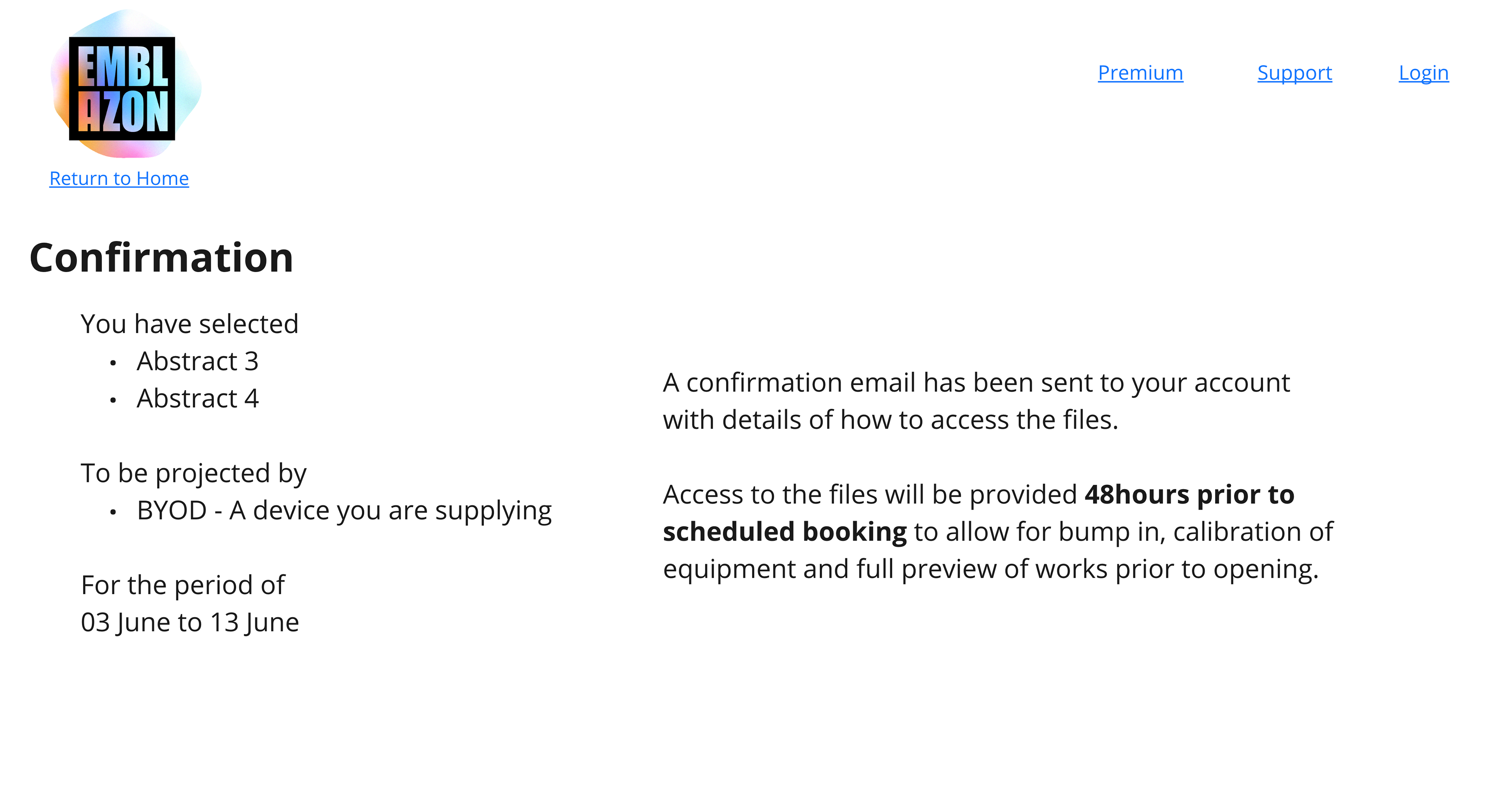Click the 'You have selected' label

(189, 324)
